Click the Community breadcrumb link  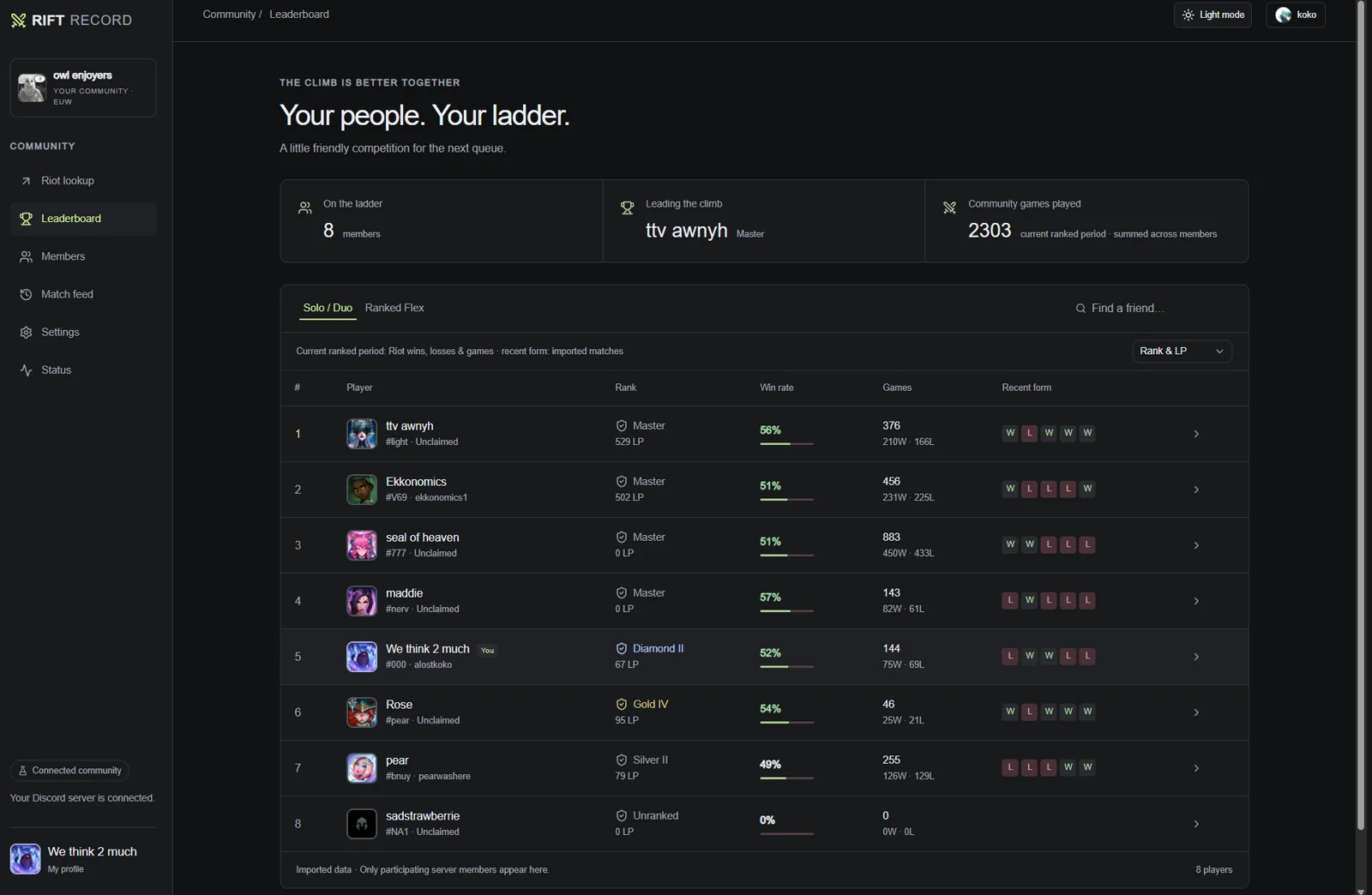[x=229, y=15]
